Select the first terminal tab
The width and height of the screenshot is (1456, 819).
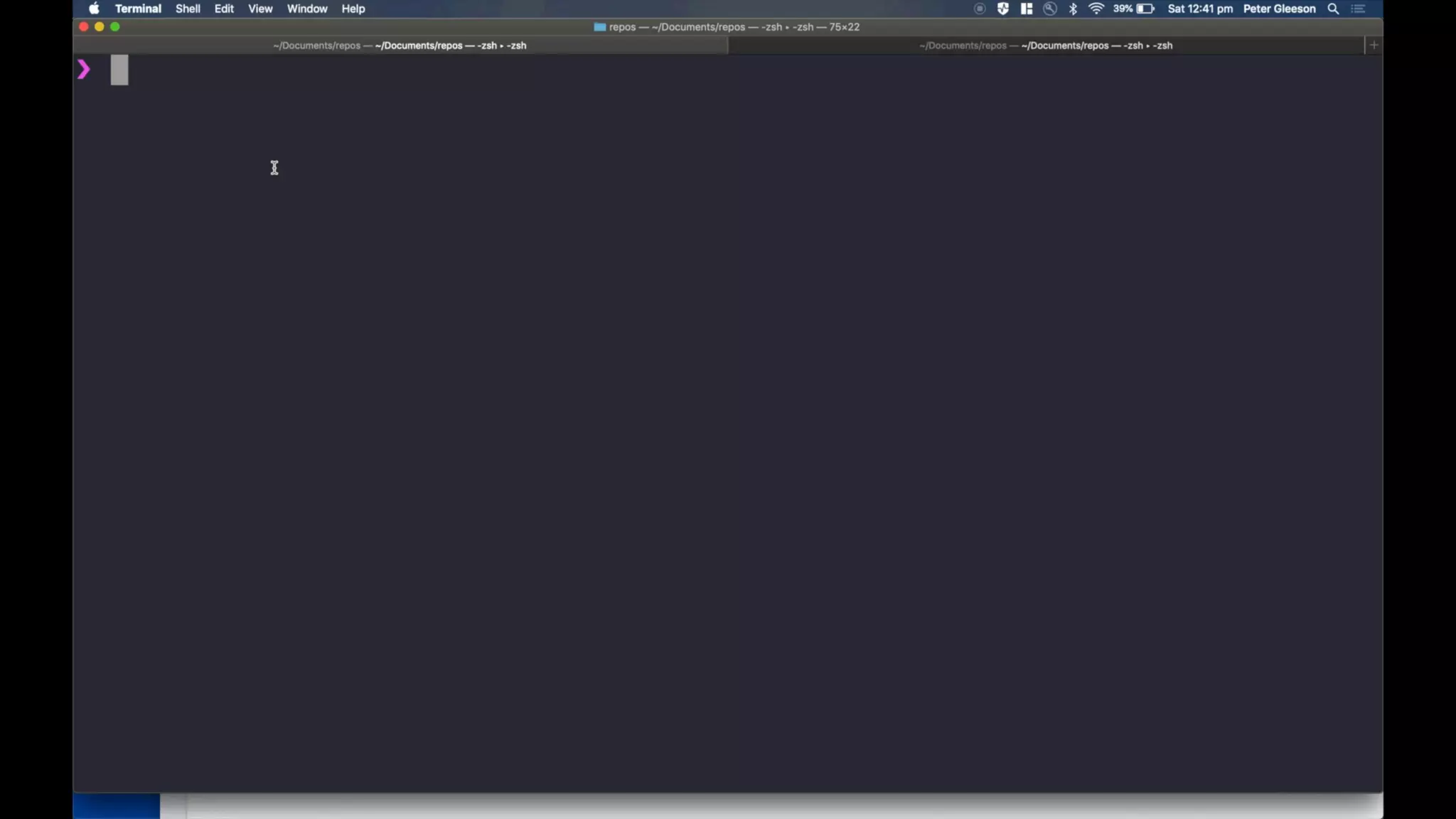click(x=400, y=45)
